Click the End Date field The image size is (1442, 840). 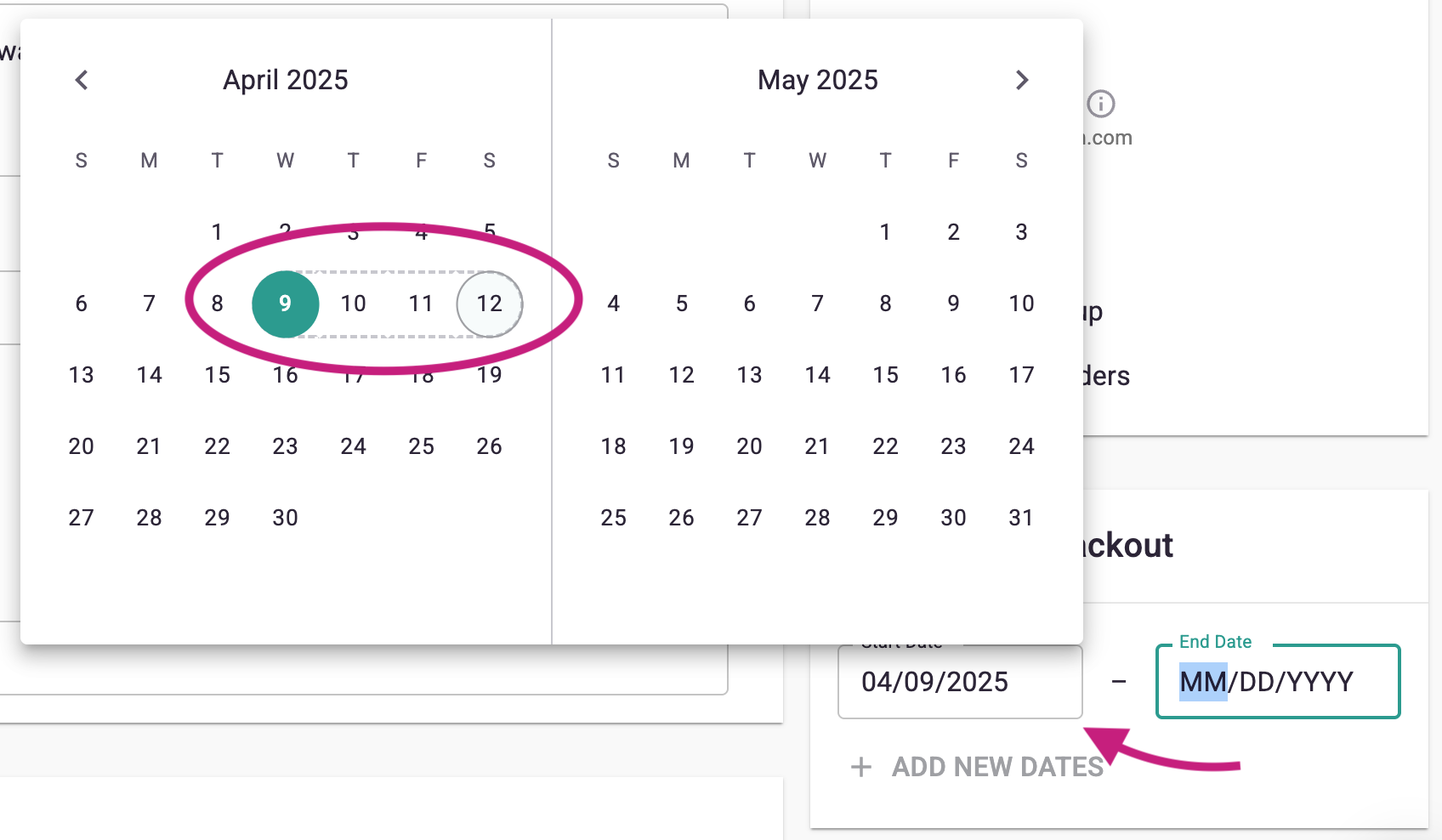(x=1277, y=681)
